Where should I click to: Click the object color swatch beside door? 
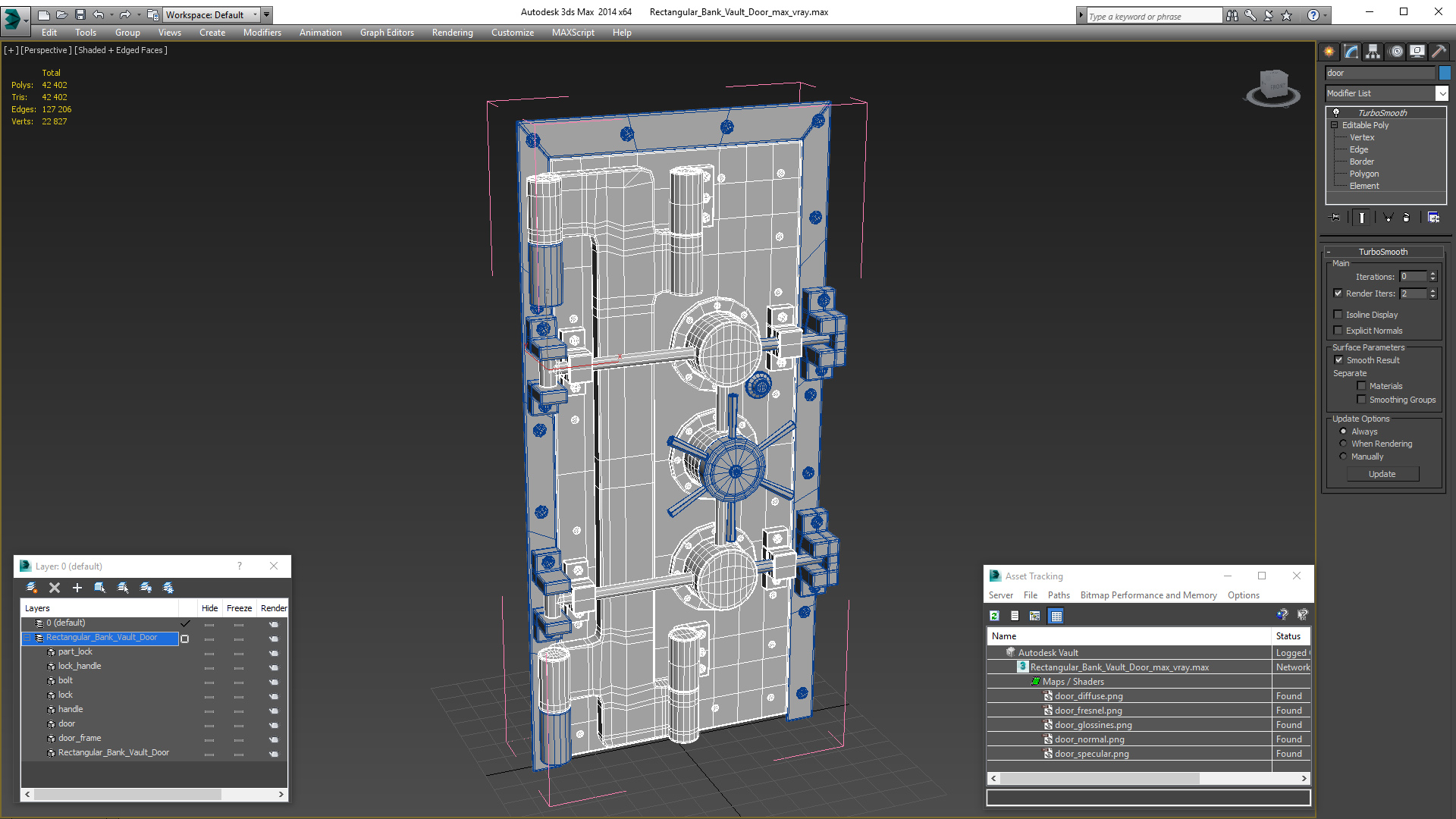click(1445, 73)
